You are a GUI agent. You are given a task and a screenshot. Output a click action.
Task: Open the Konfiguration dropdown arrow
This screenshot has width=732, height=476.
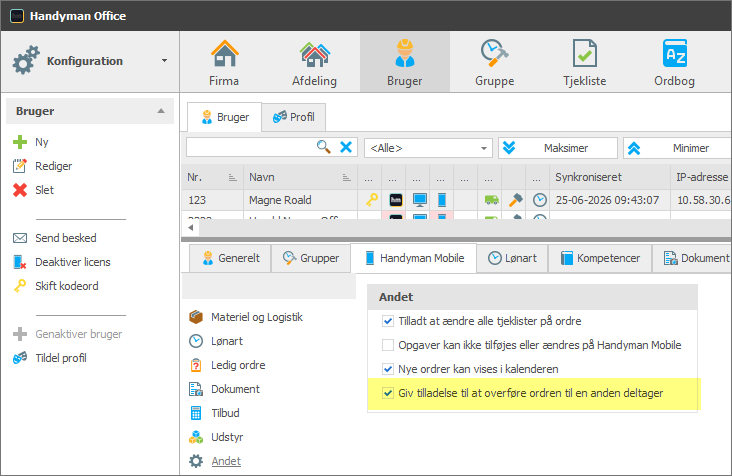click(x=164, y=61)
